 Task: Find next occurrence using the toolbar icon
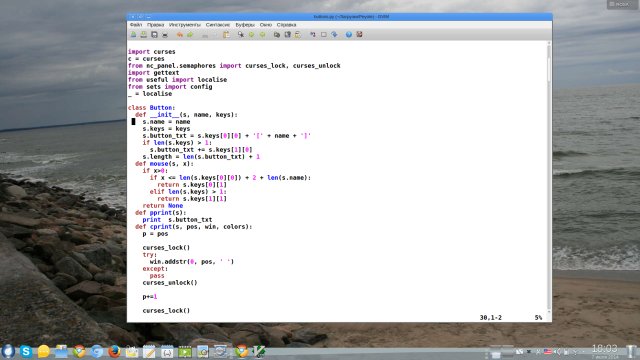click(x=251, y=35)
